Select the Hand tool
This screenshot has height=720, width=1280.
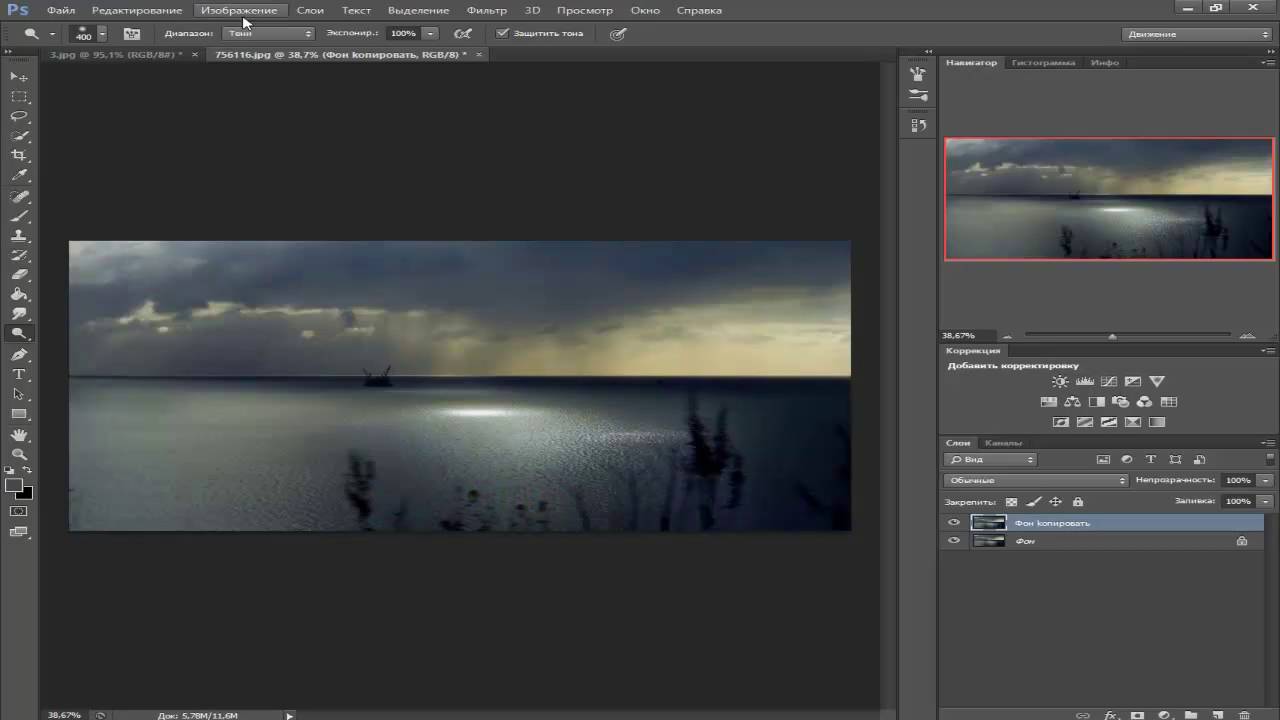point(19,434)
